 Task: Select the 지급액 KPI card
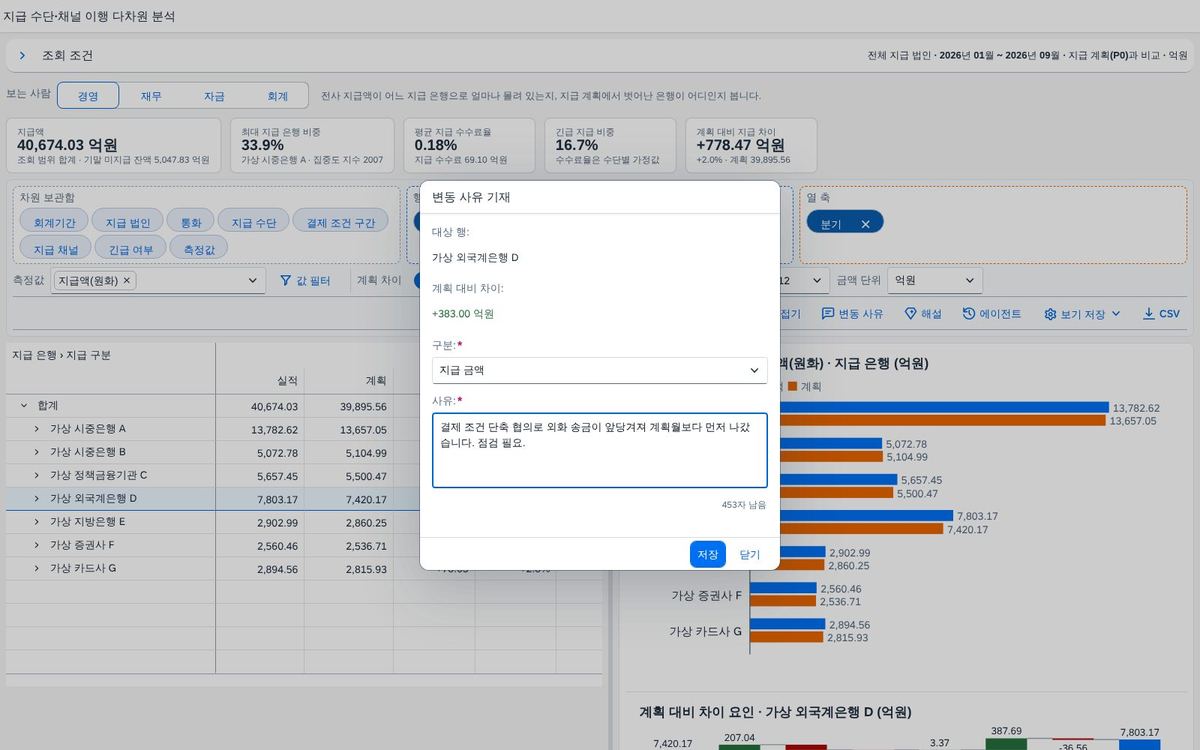(x=114, y=145)
